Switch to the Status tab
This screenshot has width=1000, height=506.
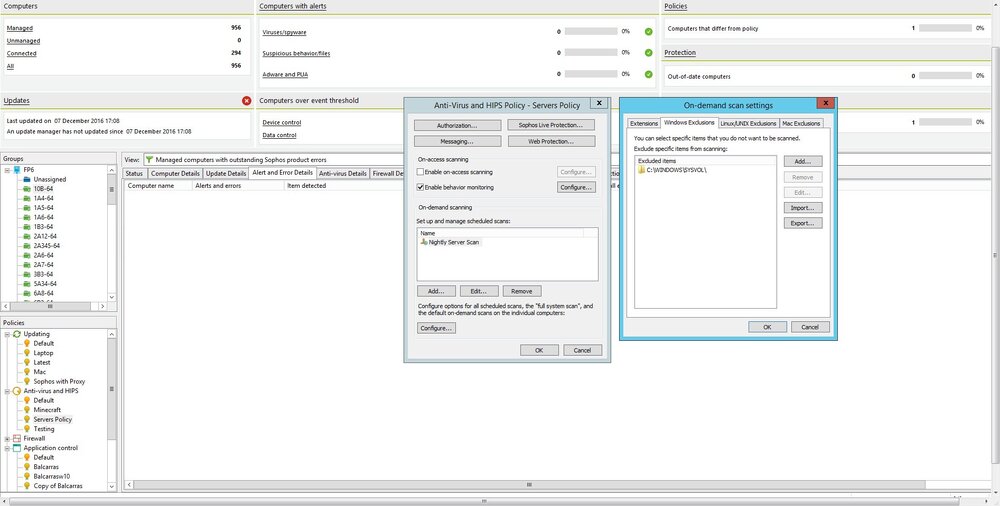coord(134,174)
